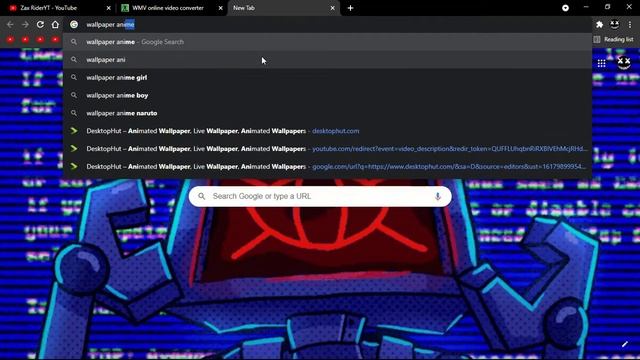640x360 pixels.
Task: Restore down the Chrome window
Action: (x=607, y=7)
